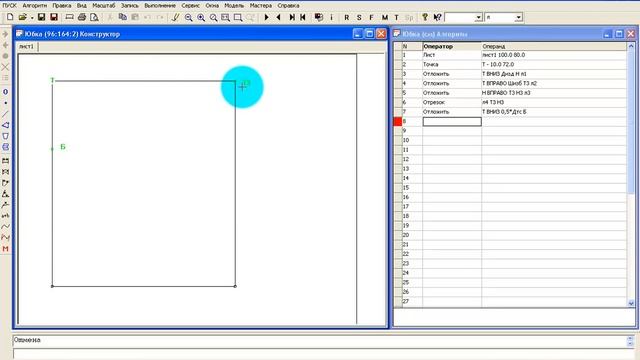
Task: Open the Алгоритм menu
Action: click(35, 5)
